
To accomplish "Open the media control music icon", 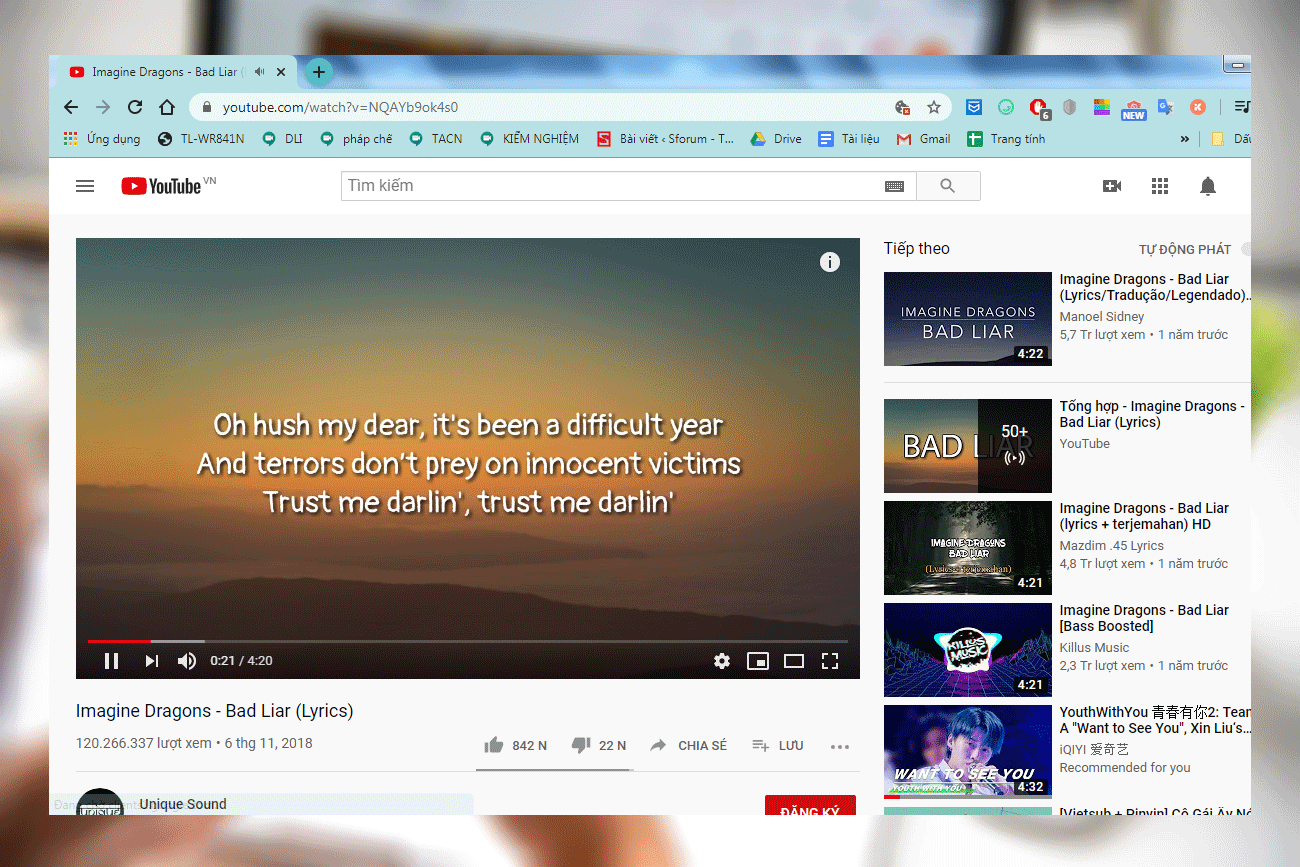I will point(1242,107).
